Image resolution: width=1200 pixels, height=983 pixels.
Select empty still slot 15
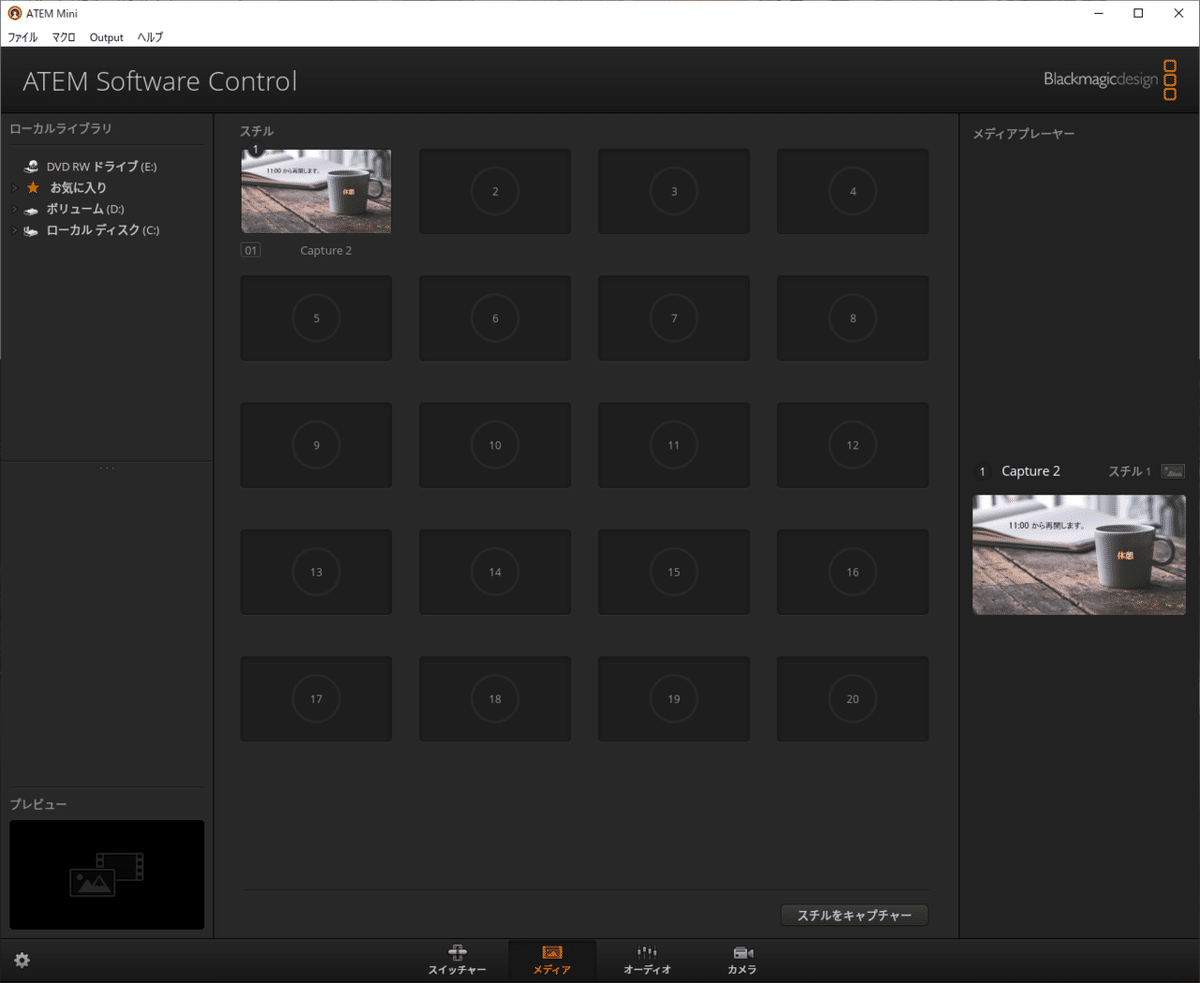pyautogui.click(x=674, y=572)
